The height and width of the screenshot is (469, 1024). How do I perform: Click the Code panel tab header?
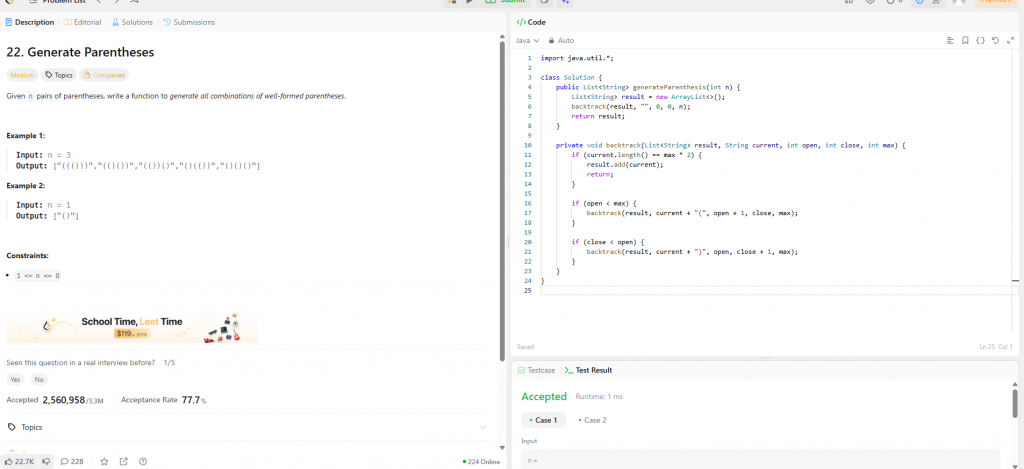531,22
